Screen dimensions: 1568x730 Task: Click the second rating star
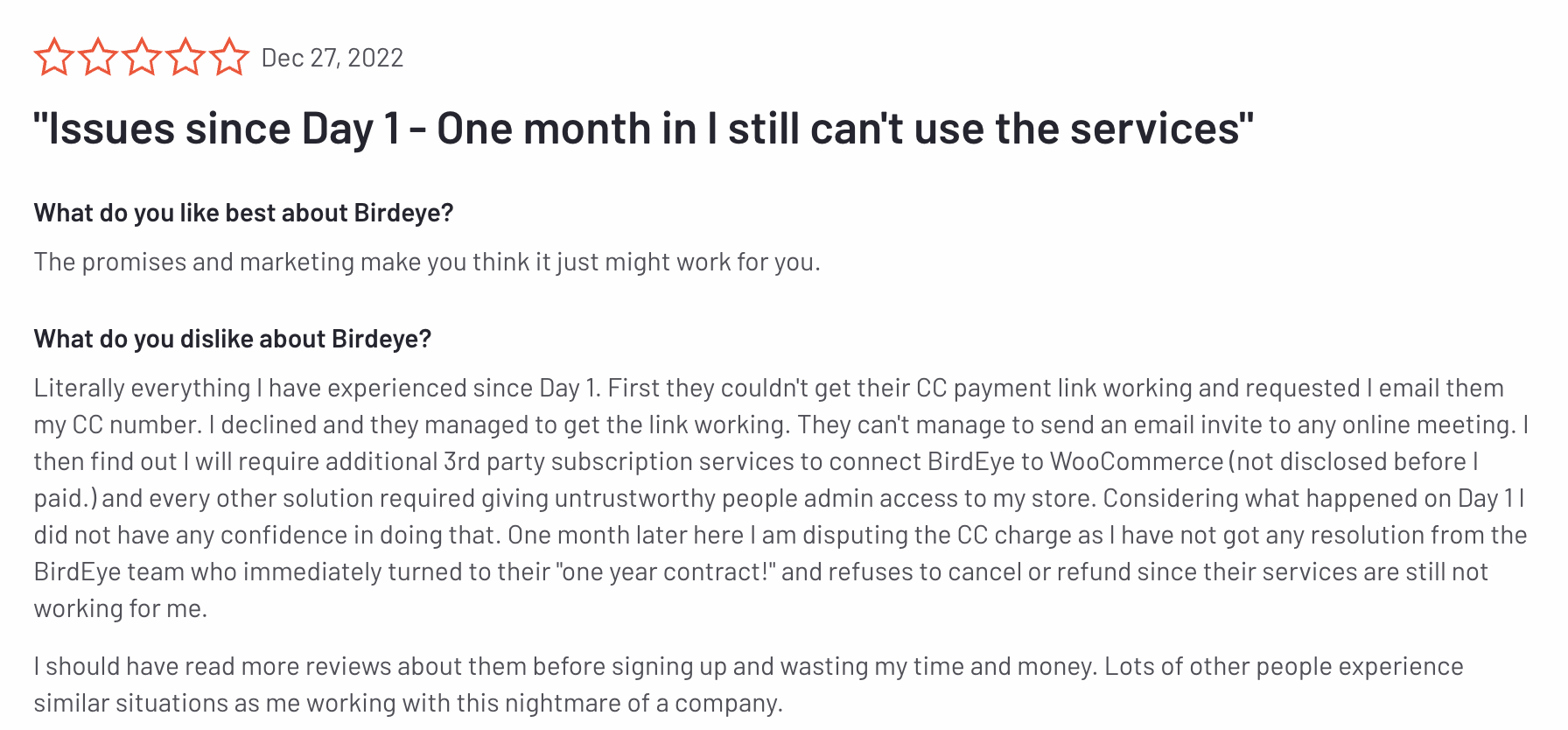pos(97,57)
